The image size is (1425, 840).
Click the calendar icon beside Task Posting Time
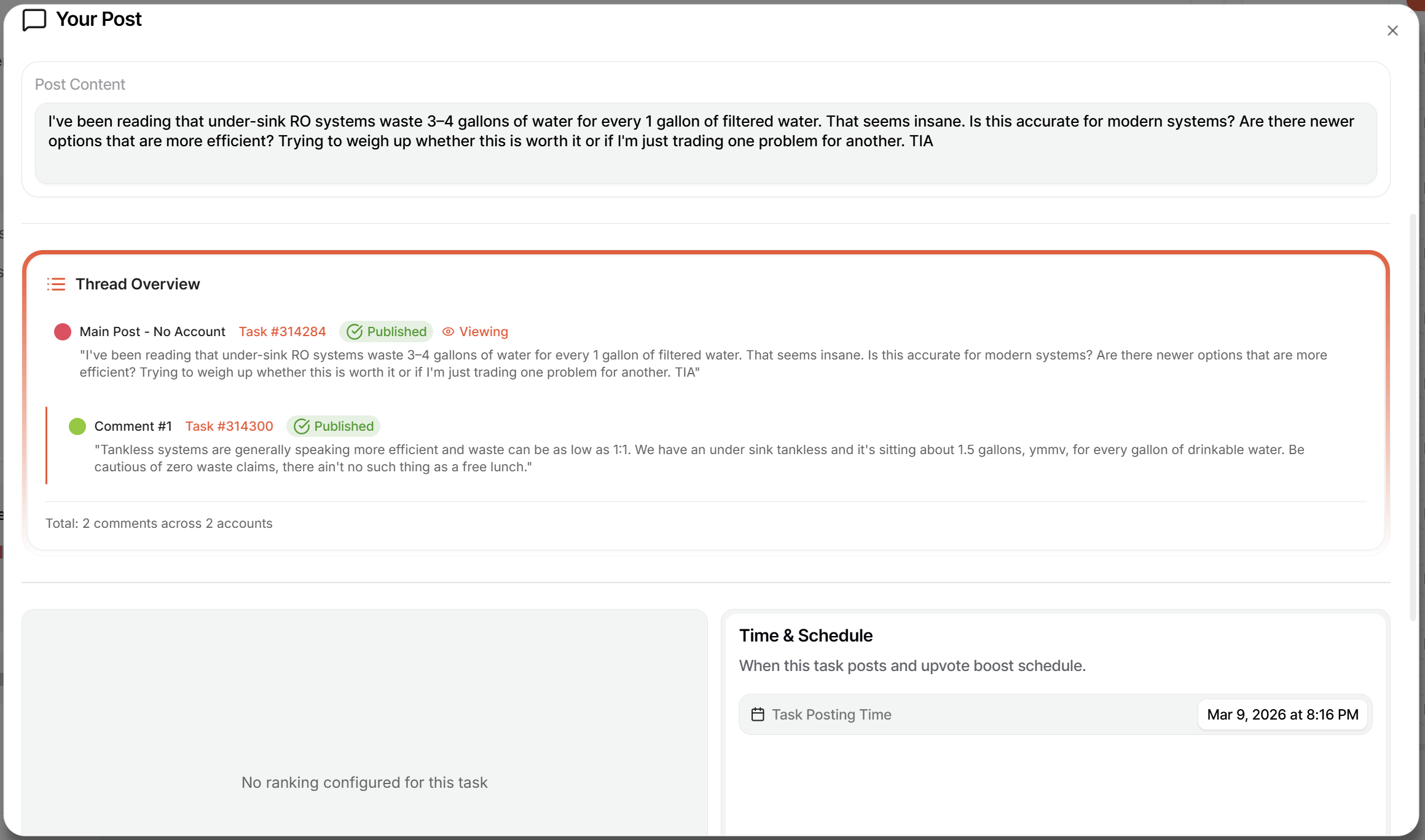point(758,715)
